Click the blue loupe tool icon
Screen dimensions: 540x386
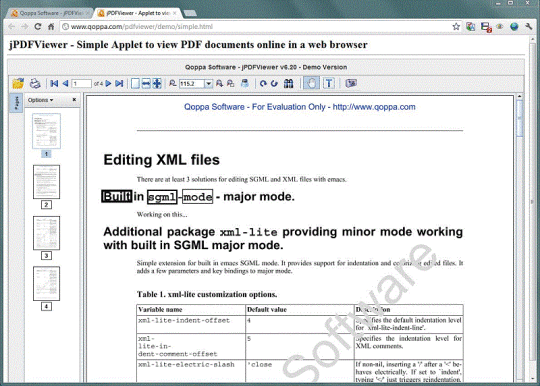click(245, 83)
